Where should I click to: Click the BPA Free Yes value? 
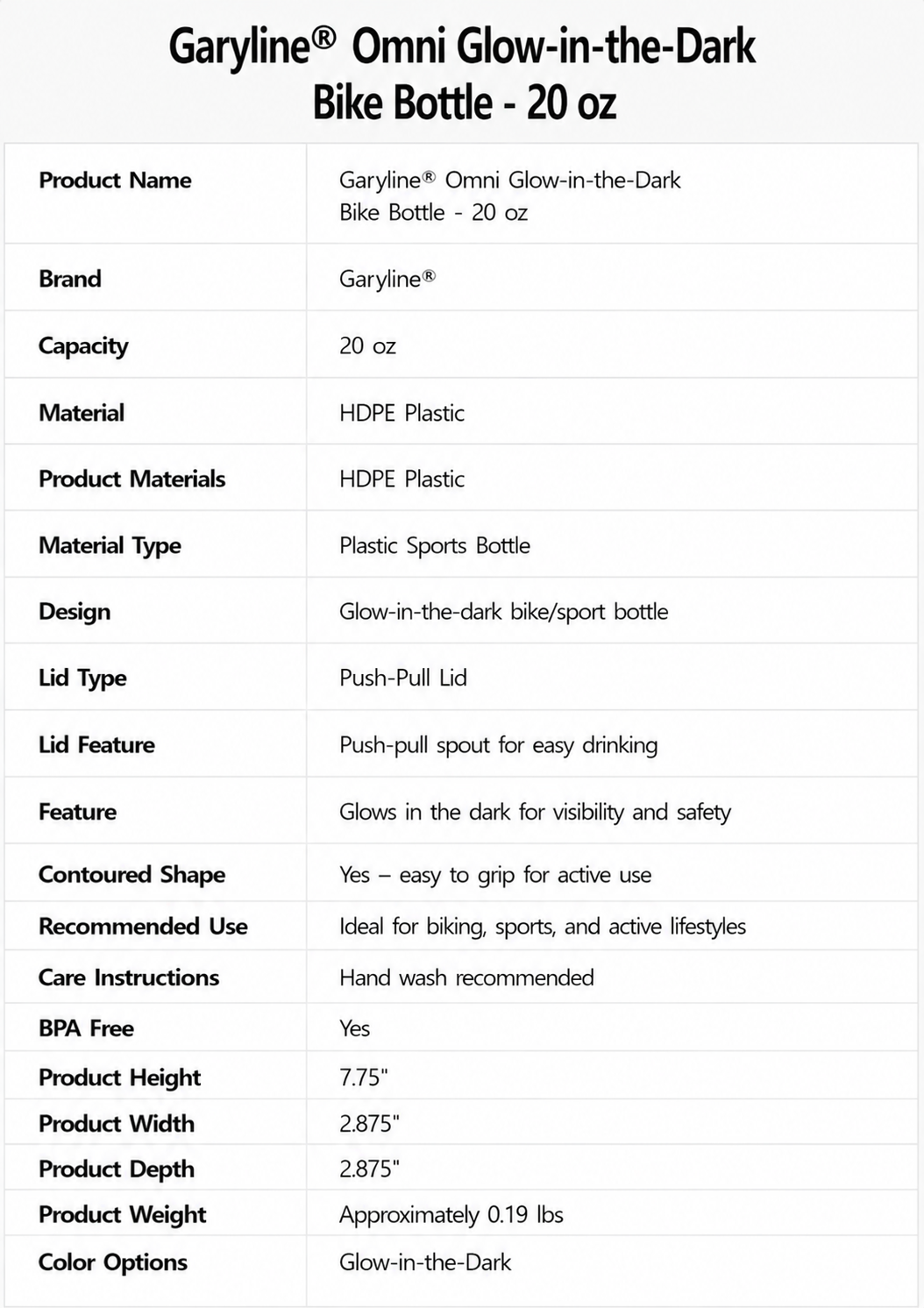coord(354,1028)
